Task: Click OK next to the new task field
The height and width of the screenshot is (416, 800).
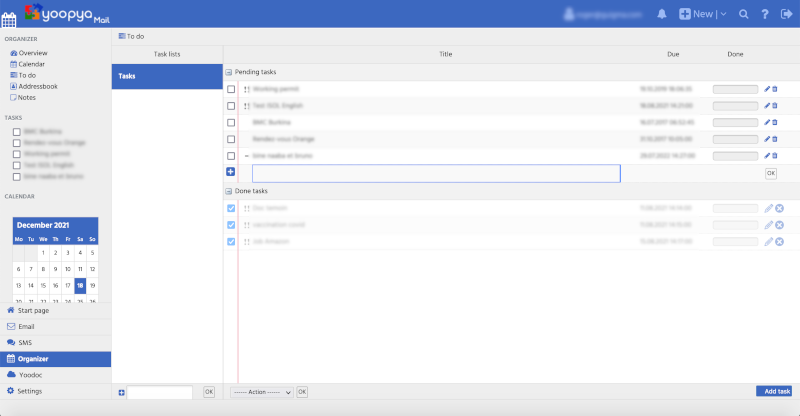Action: pyautogui.click(x=771, y=173)
